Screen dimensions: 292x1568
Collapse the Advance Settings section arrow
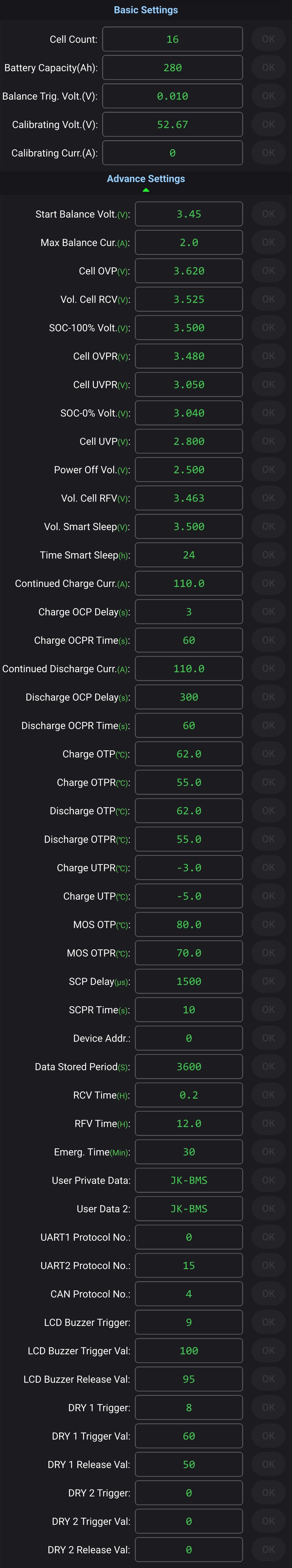(x=146, y=190)
